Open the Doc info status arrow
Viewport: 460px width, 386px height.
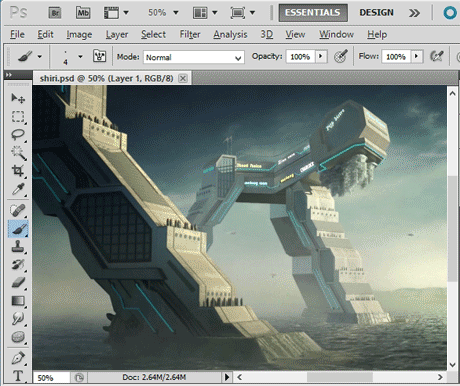click(x=227, y=377)
